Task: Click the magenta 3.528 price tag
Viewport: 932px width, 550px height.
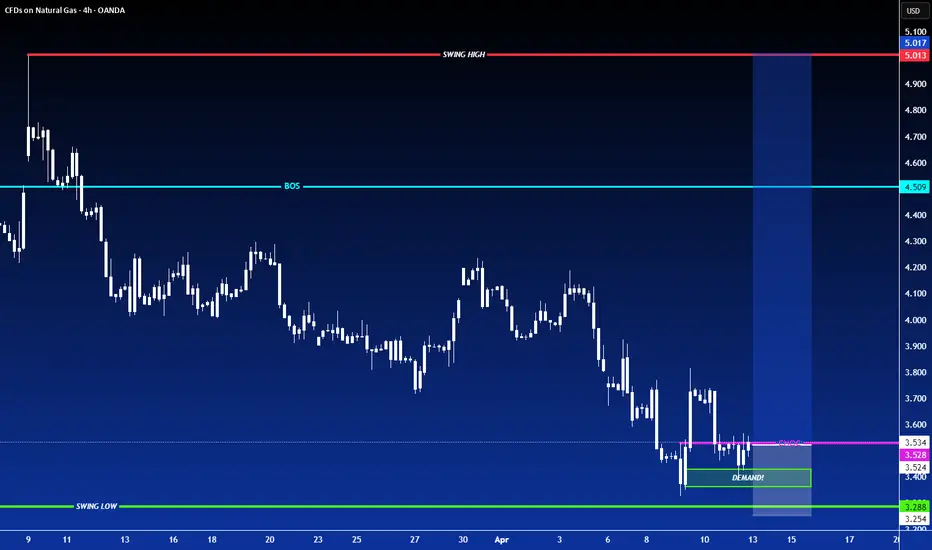Action: (x=915, y=455)
